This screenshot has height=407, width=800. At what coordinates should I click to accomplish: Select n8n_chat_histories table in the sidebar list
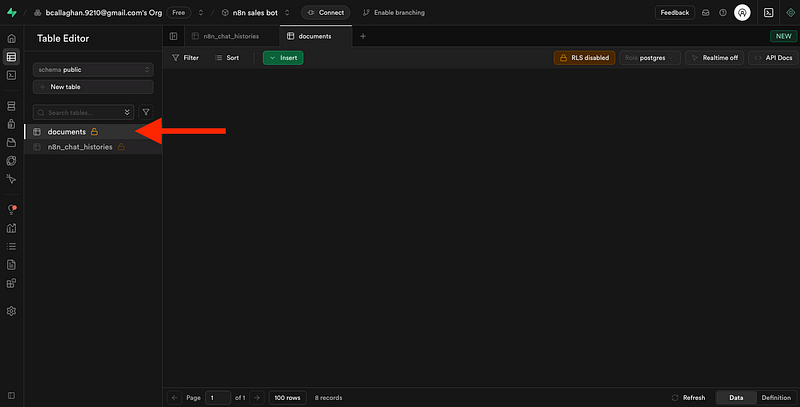(x=80, y=147)
